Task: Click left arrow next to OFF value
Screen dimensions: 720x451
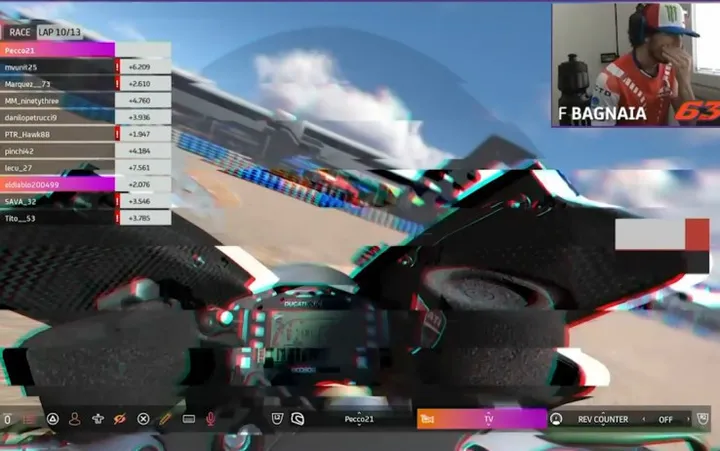Action: point(644,419)
